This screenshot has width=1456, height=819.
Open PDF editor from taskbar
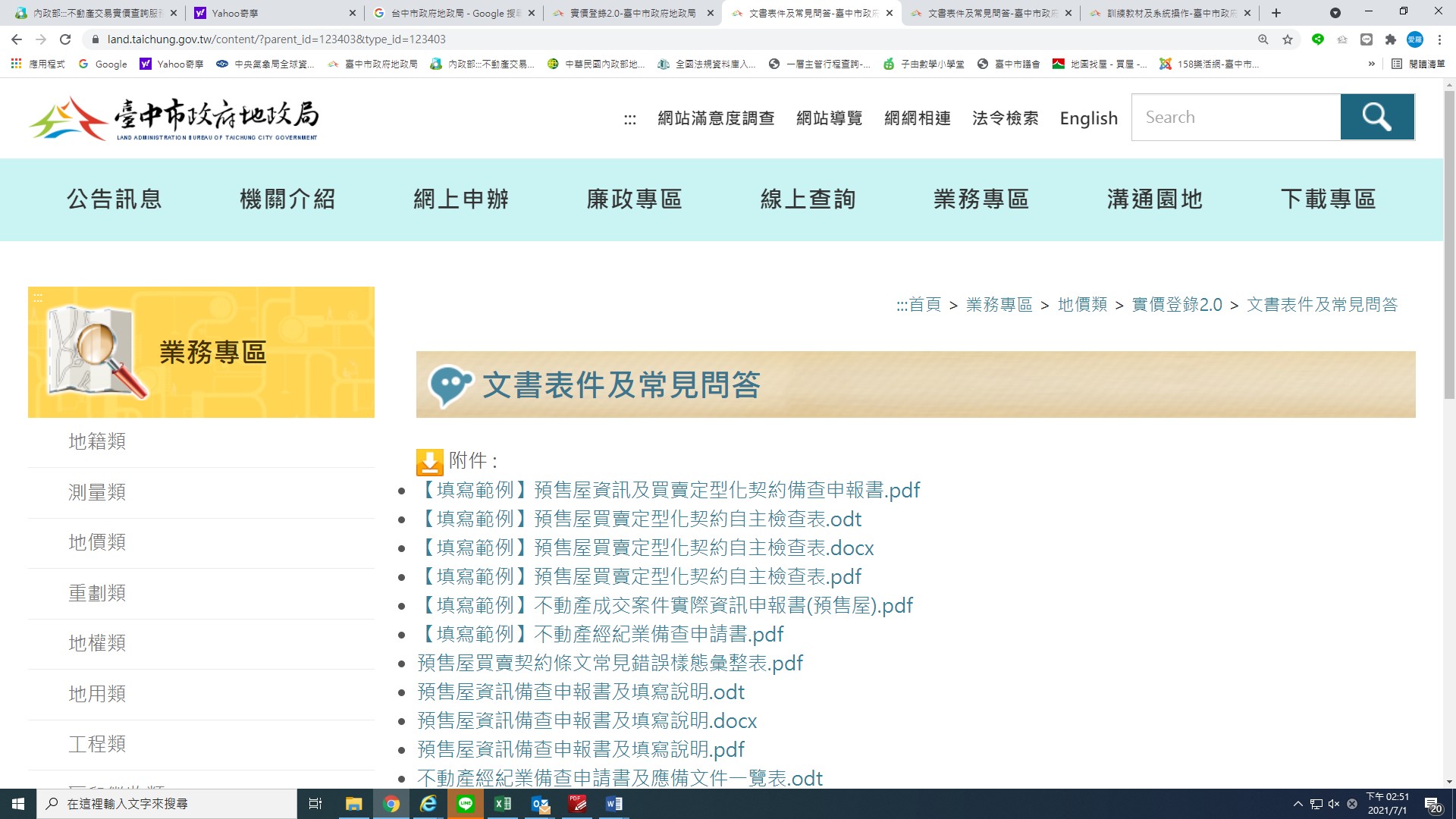[x=577, y=804]
